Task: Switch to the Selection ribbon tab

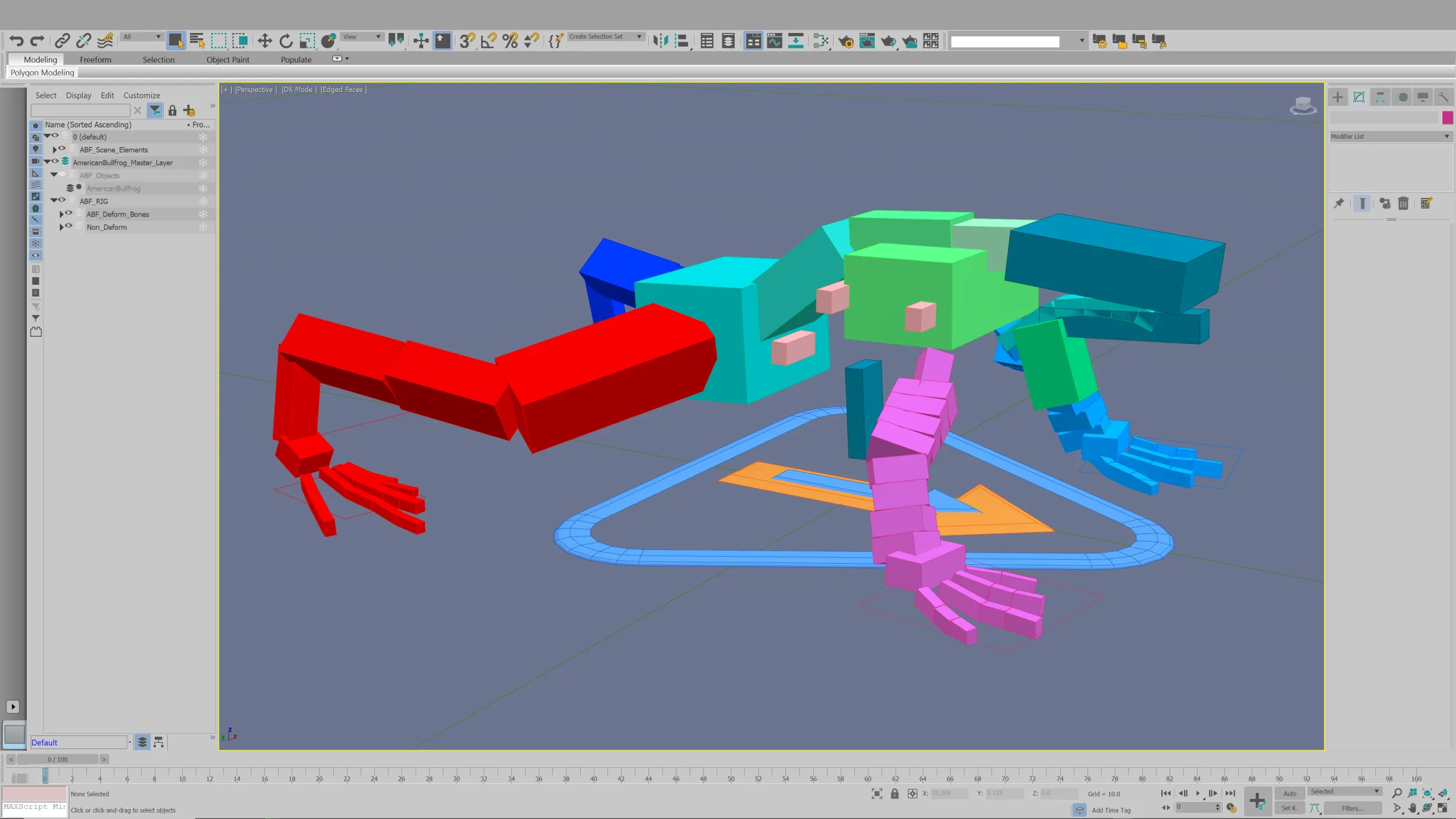Action: (158, 59)
